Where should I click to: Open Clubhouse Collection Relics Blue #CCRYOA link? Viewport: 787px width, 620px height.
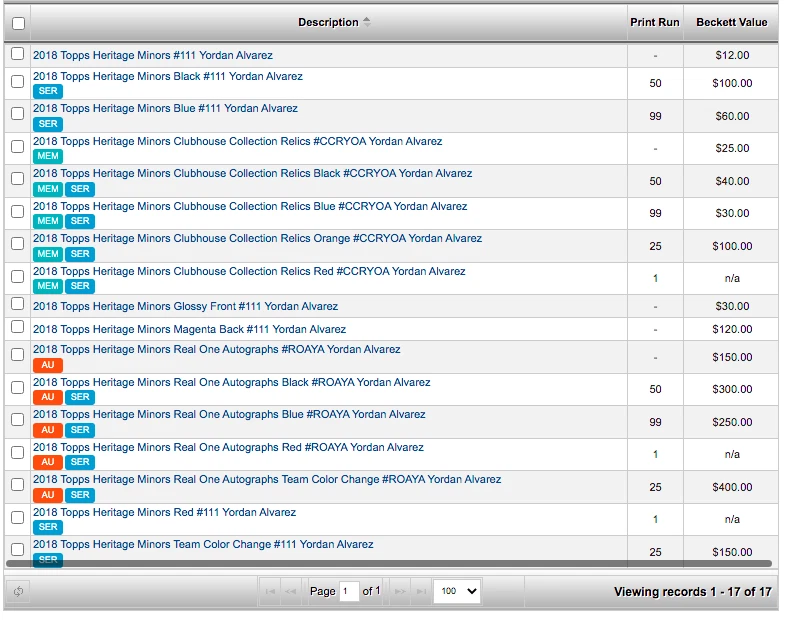(250, 206)
